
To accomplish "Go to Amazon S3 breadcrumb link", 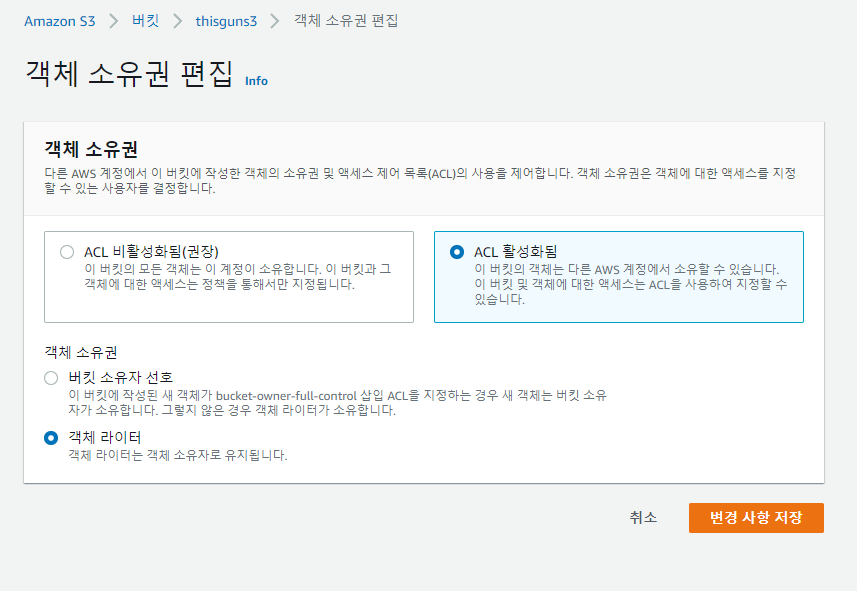I will pyautogui.click(x=59, y=20).
